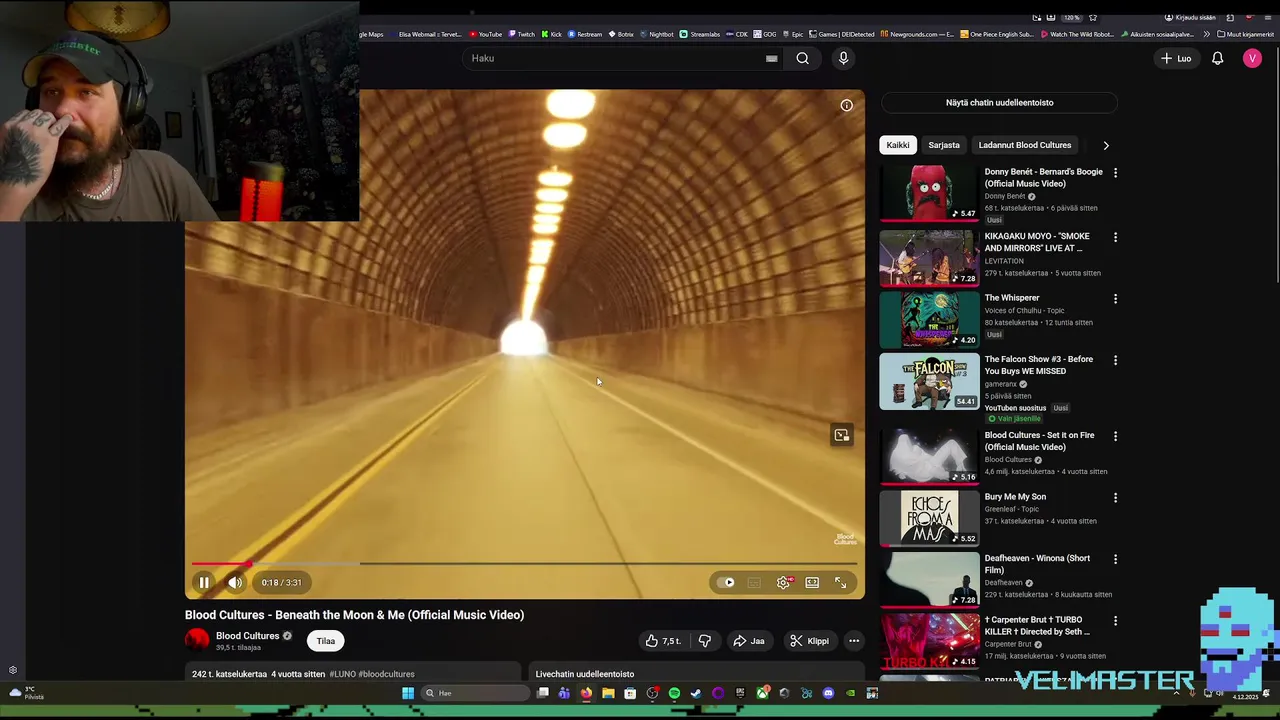Image resolution: width=1280 pixels, height=720 pixels.
Task: Open the Deafheaven - Winona (Short Film) title
Action: click(1037, 564)
